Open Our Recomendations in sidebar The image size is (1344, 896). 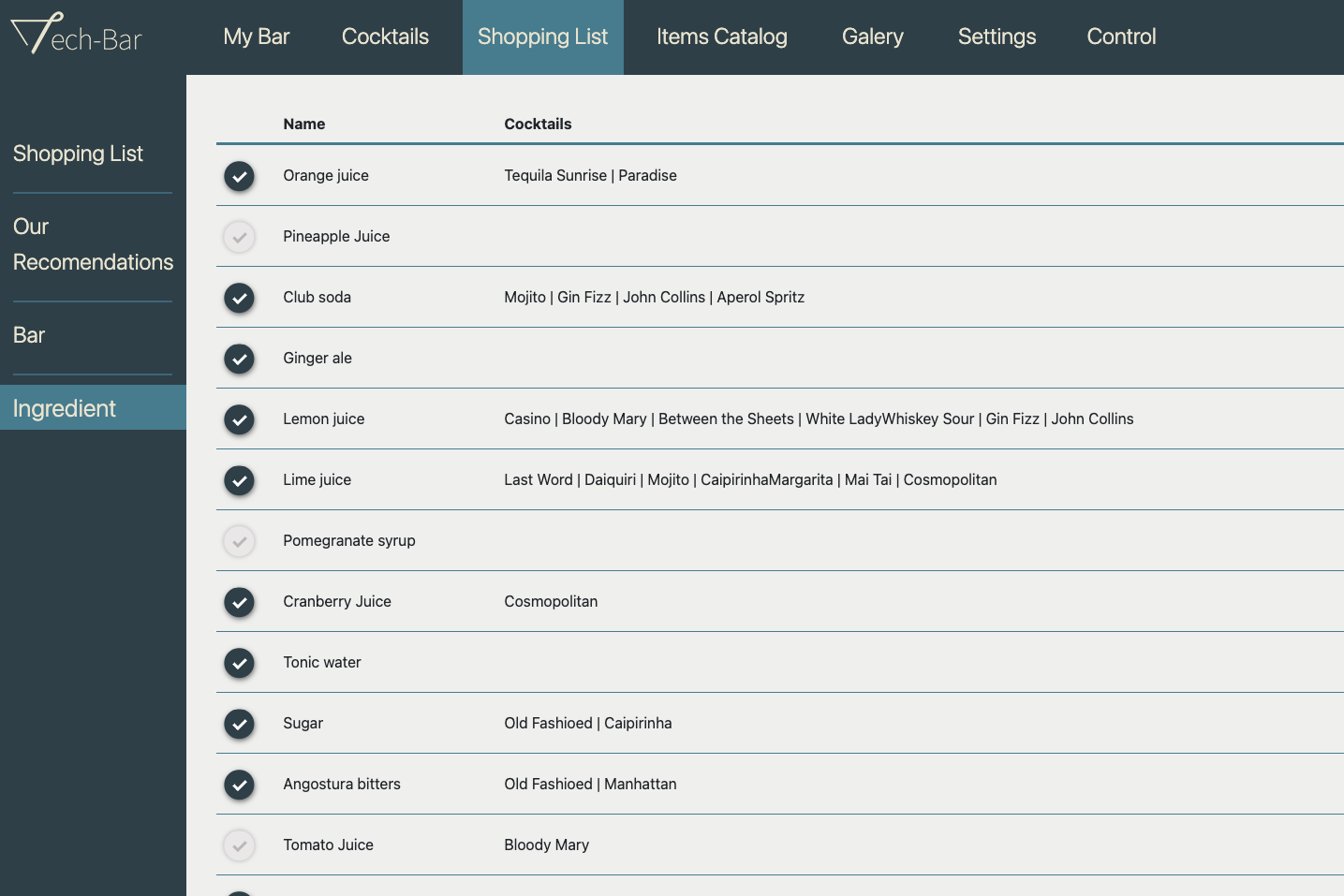coord(93,244)
